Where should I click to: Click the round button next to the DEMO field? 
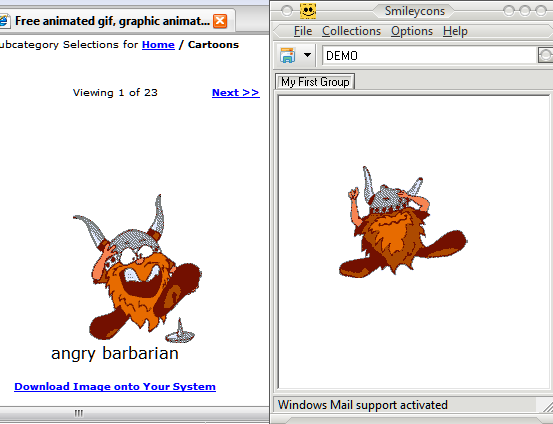pos(546,55)
